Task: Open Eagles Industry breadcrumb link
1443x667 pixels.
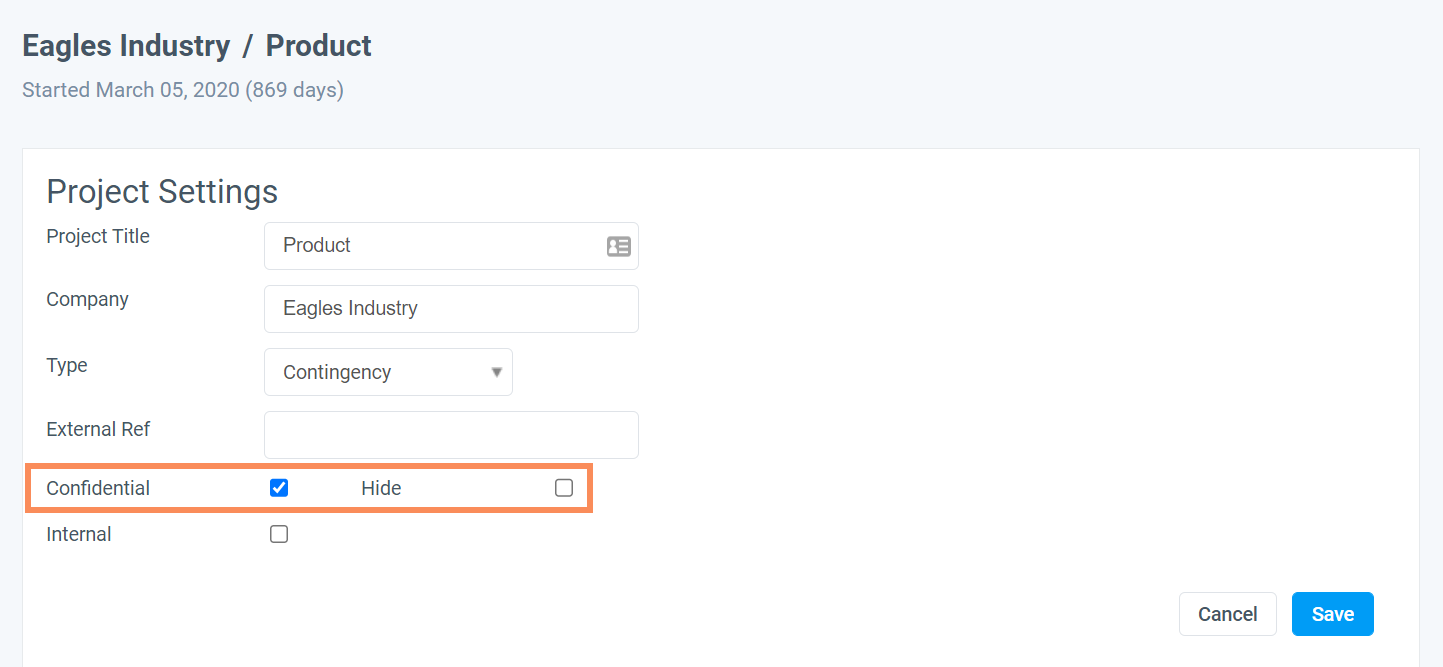Action: pyautogui.click(x=126, y=46)
